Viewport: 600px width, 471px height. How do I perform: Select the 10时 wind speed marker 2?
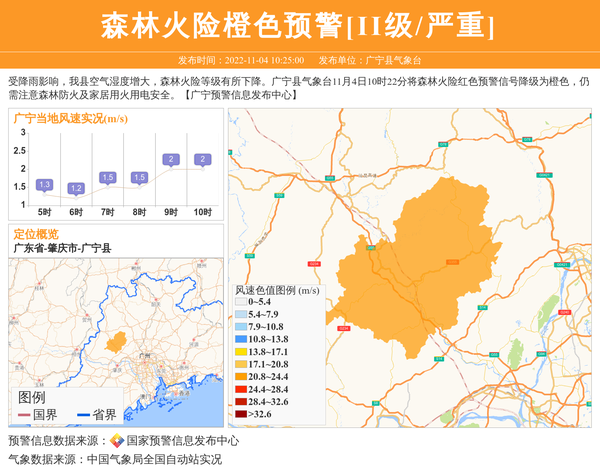[x=203, y=160]
